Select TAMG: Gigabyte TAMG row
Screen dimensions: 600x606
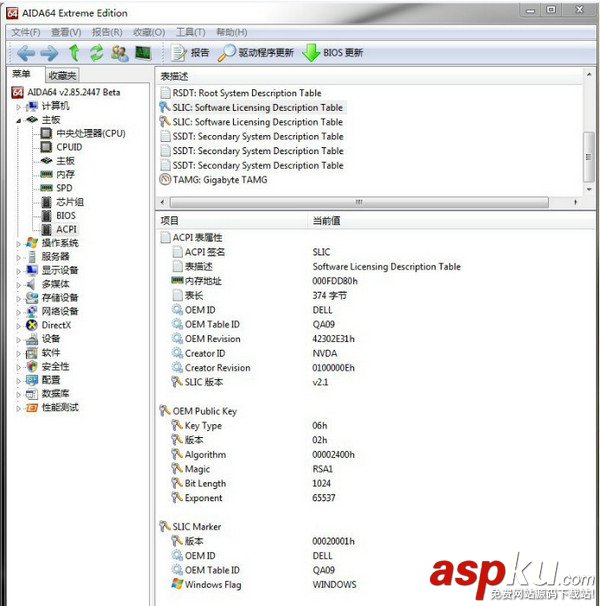213,180
